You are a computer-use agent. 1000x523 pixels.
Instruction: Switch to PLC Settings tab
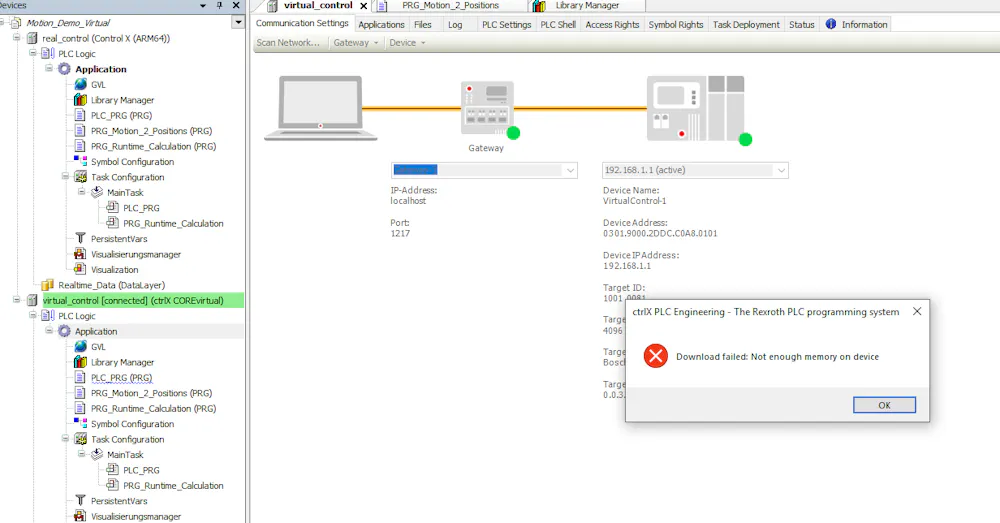pyautogui.click(x=506, y=24)
